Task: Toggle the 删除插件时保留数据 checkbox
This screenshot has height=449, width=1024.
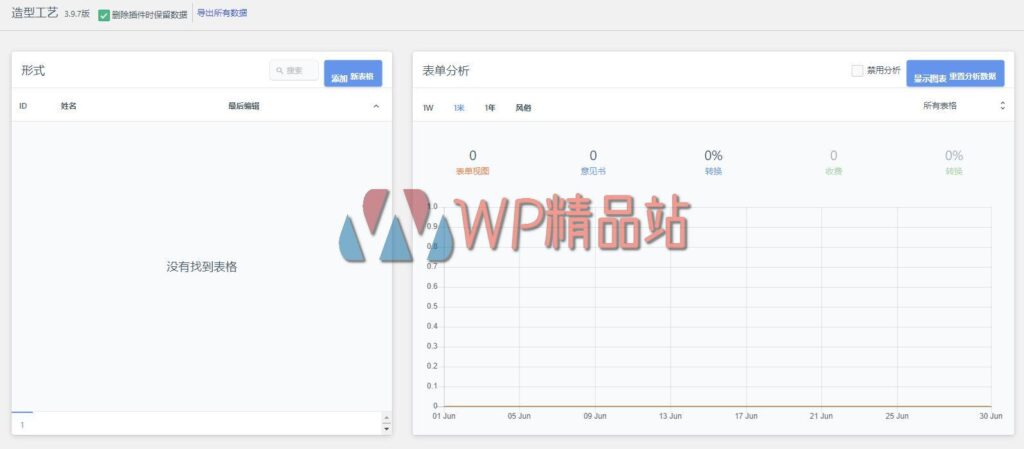Action: [x=104, y=15]
